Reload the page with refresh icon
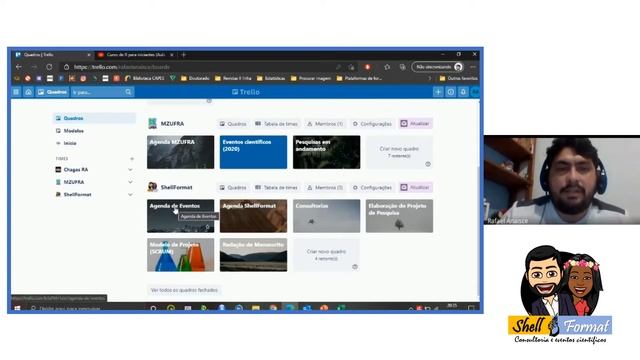Image resolution: width=640 pixels, height=360 pixels. point(49,67)
